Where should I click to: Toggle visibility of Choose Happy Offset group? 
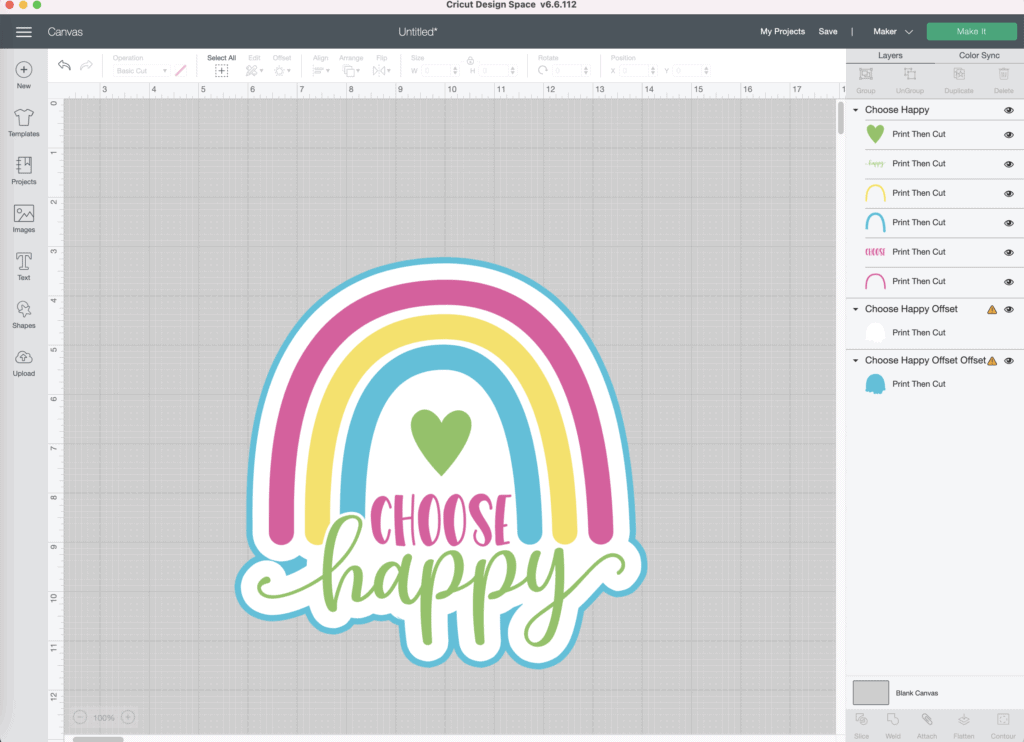1009,310
